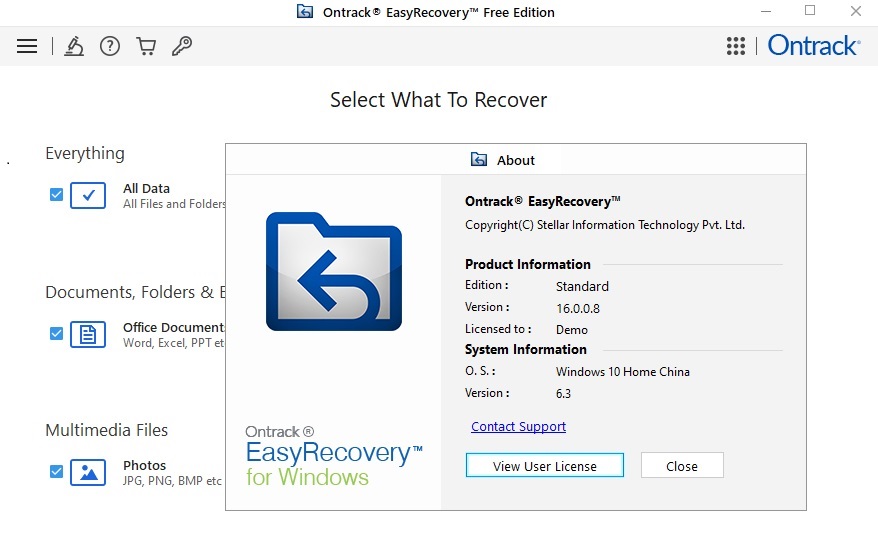Open the help question mark icon
Screen dimensions: 878x550
110,46
